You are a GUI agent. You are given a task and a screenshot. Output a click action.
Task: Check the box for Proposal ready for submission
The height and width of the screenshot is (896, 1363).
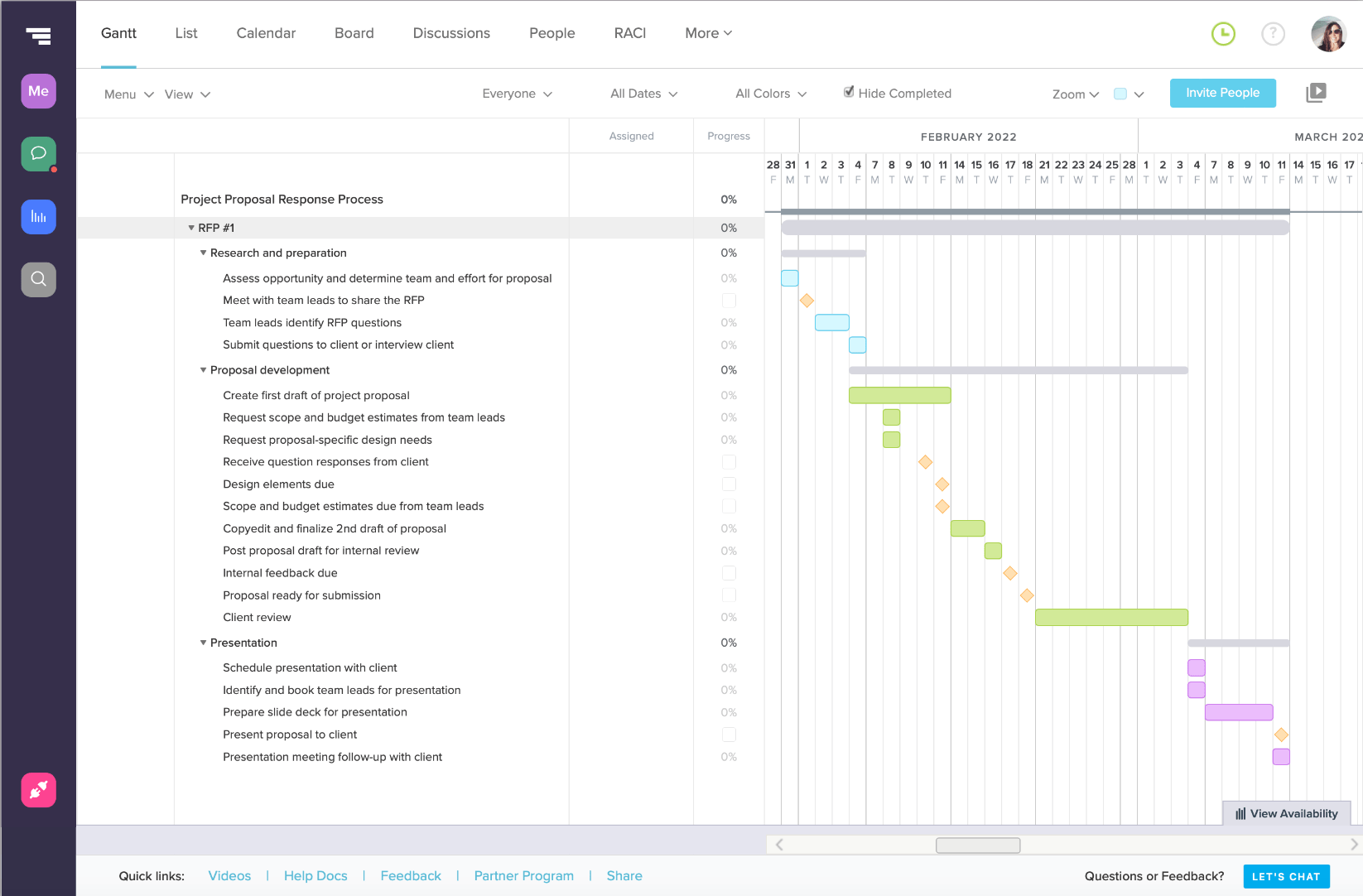[729, 595]
